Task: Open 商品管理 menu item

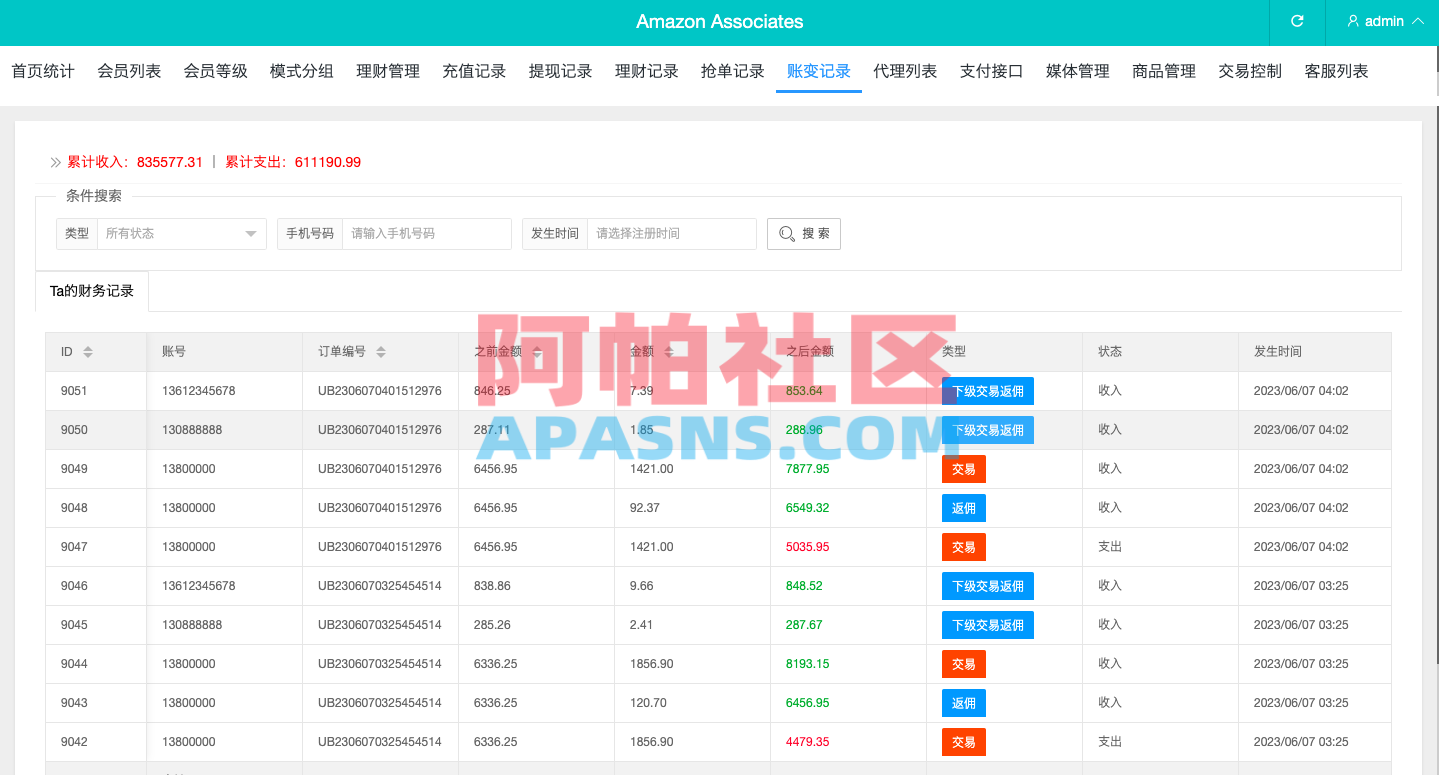Action: 1164,71
